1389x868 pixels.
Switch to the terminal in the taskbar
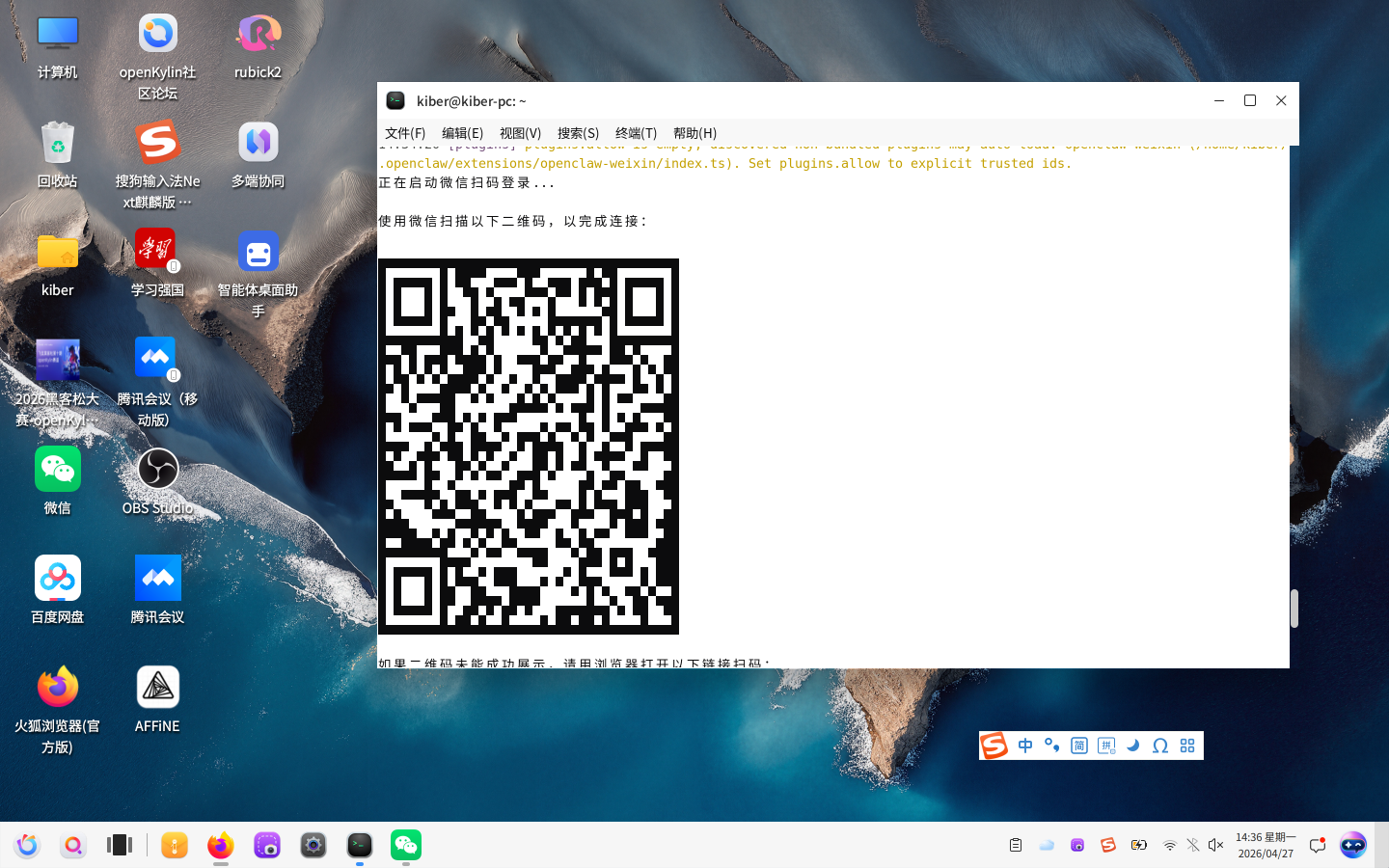360,845
